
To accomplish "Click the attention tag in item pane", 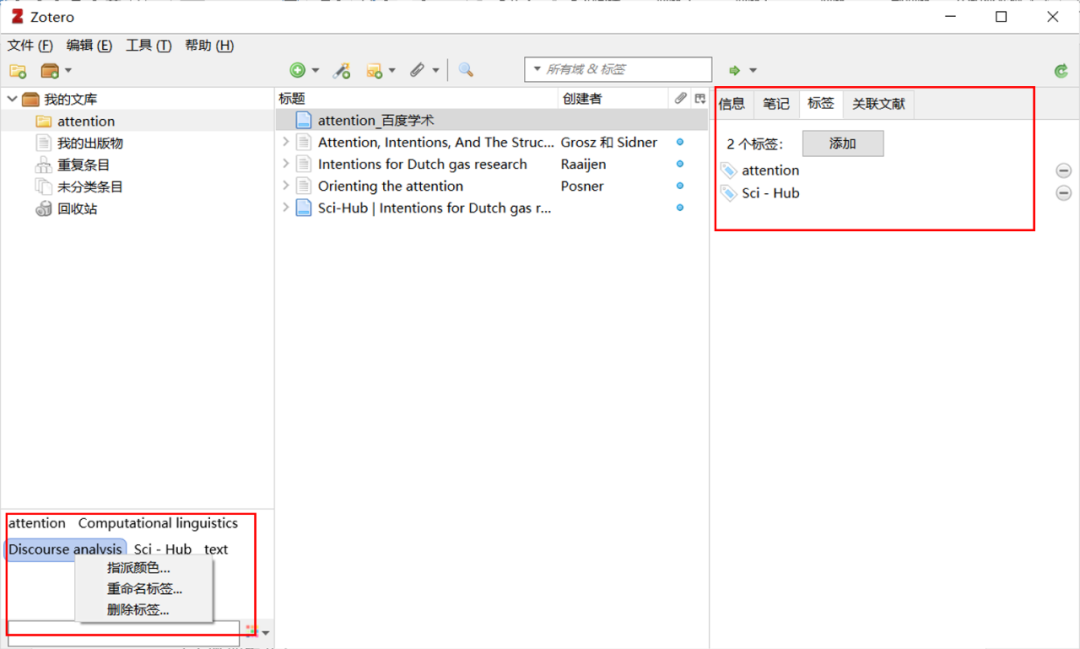I will coord(770,170).
